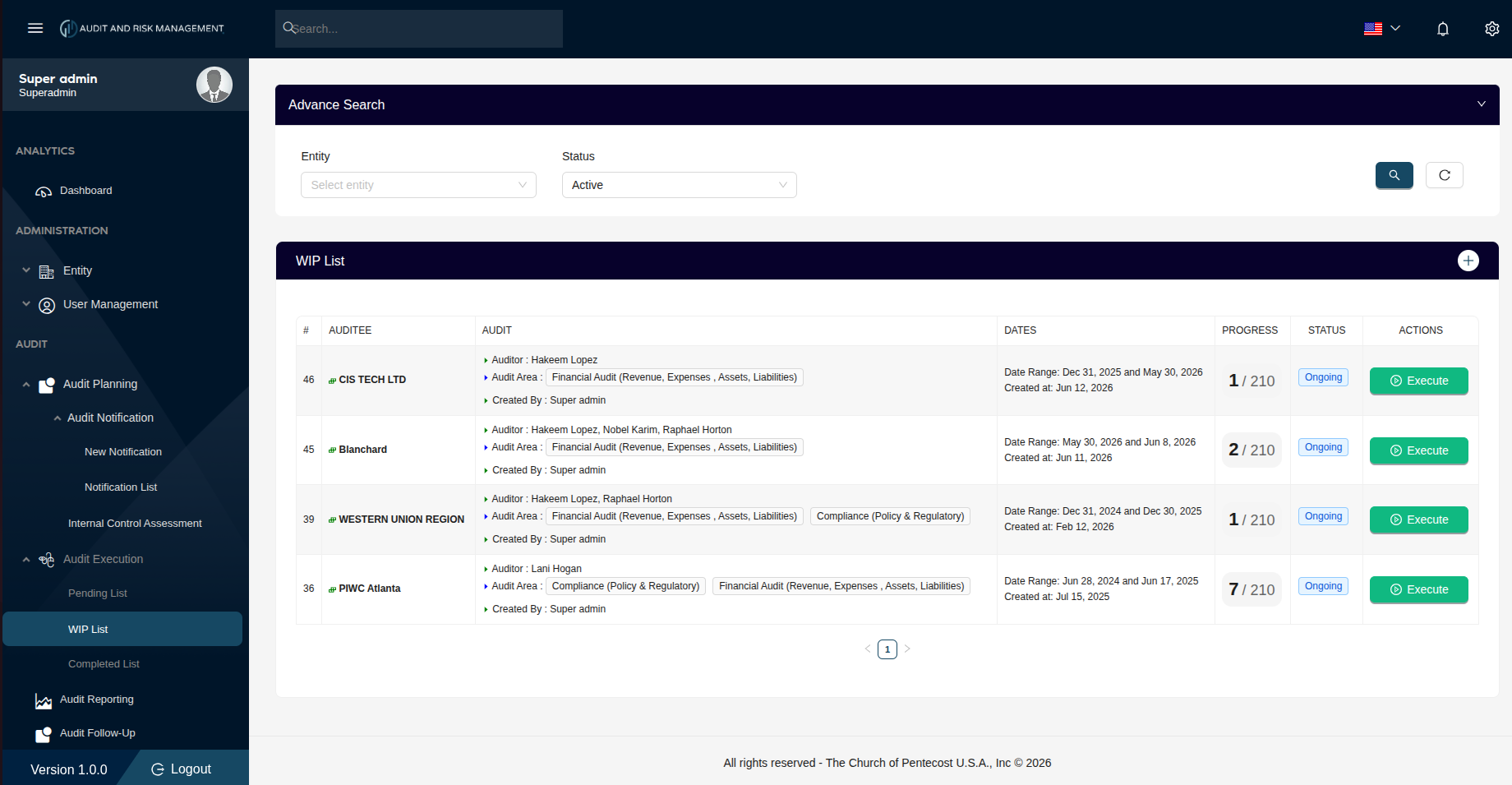Open the hamburger menu
The width and height of the screenshot is (1512, 785).
coord(35,29)
